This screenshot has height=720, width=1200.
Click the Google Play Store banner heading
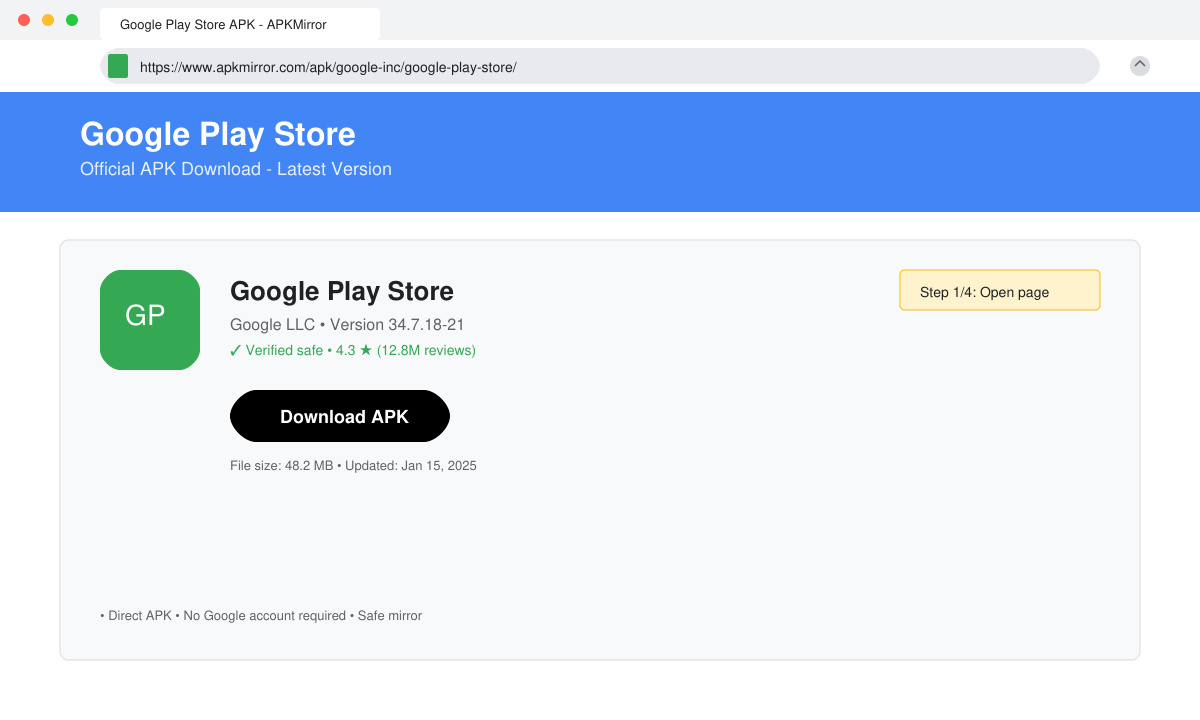pos(218,134)
